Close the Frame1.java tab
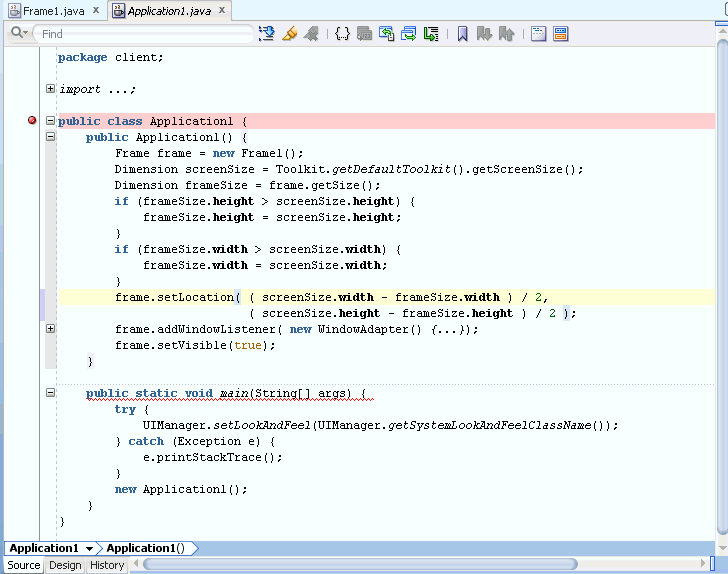This screenshot has height=574, width=728. tap(96, 10)
